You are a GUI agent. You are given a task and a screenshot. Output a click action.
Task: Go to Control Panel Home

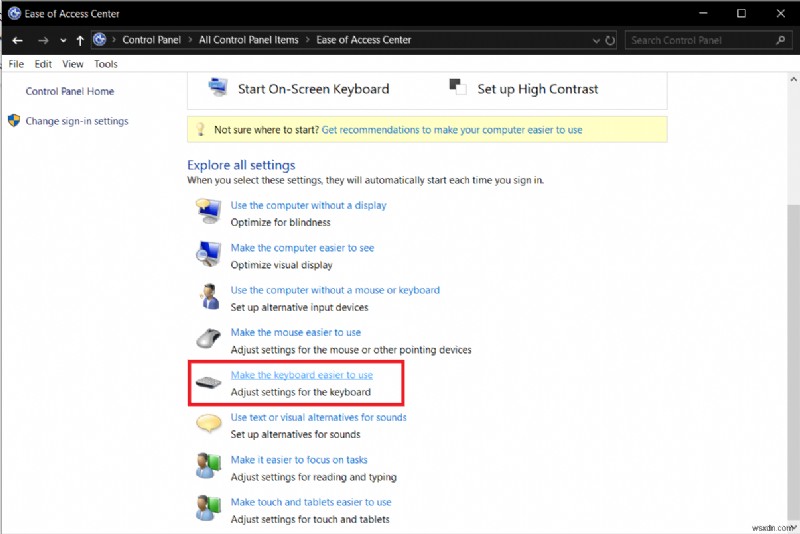tap(70, 91)
